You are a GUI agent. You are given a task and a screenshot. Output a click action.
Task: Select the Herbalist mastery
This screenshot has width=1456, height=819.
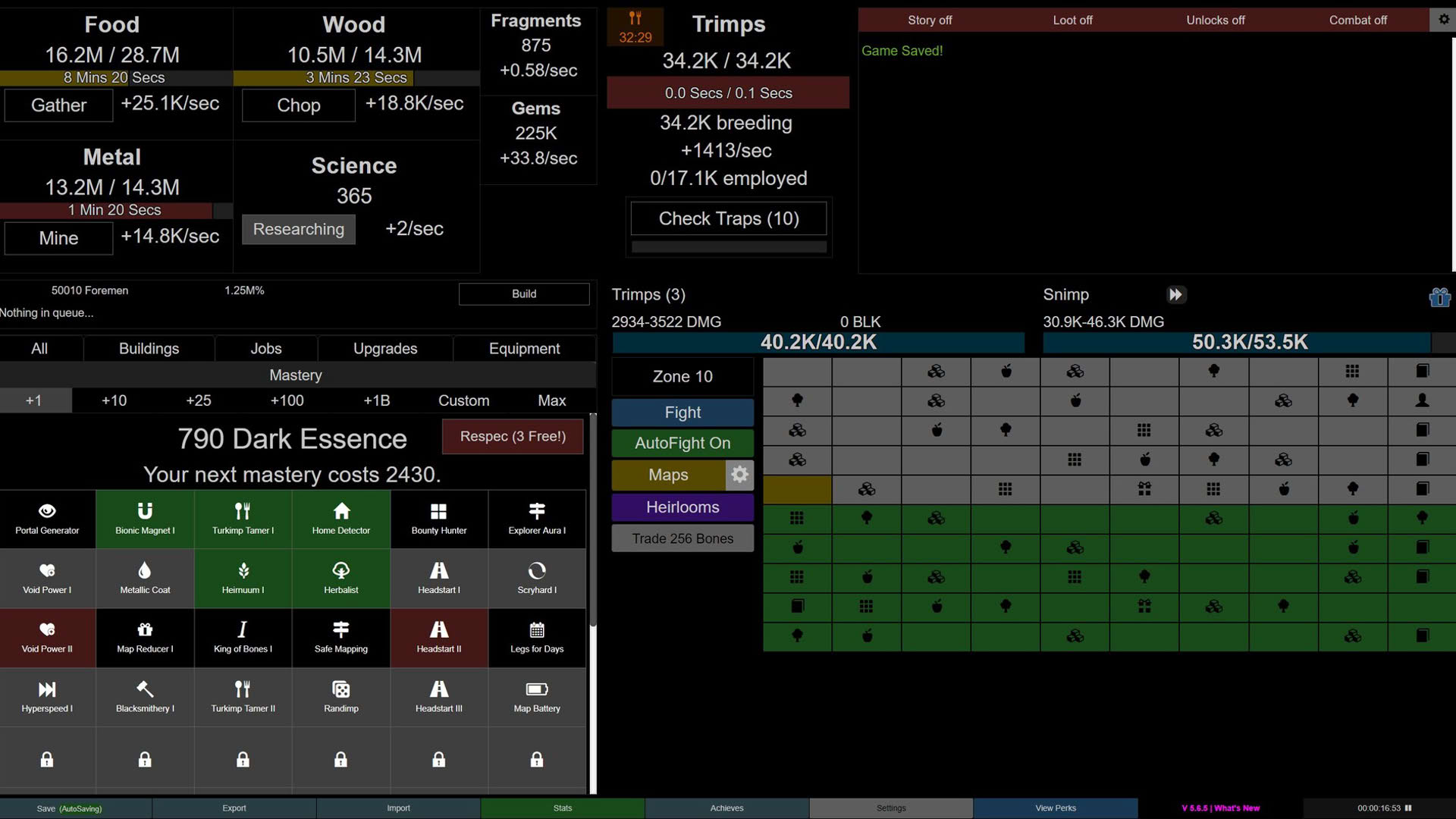(x=340, y=578)
